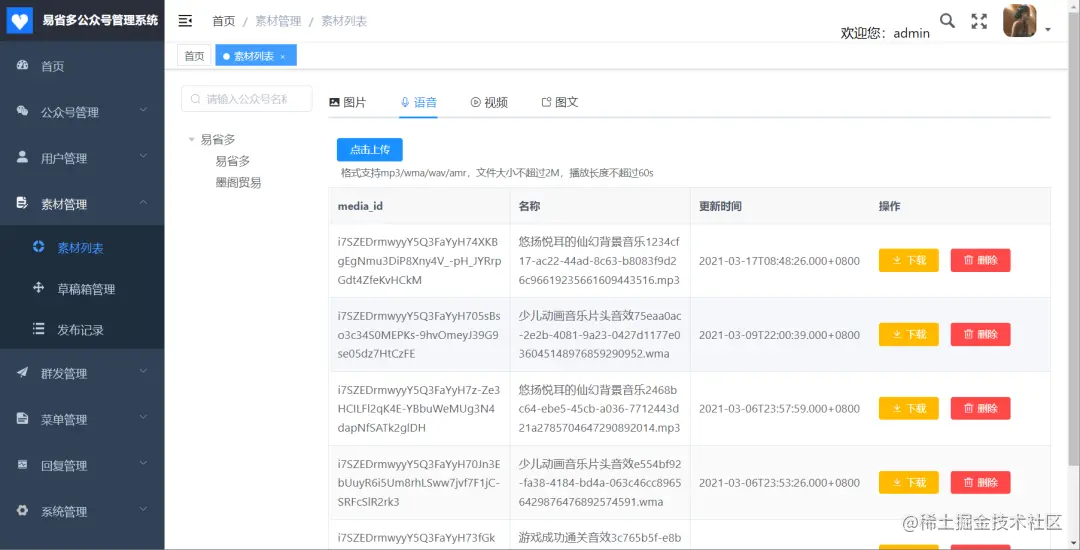
Task: Click the heart logo icon
Action: (x=20, y=21)
